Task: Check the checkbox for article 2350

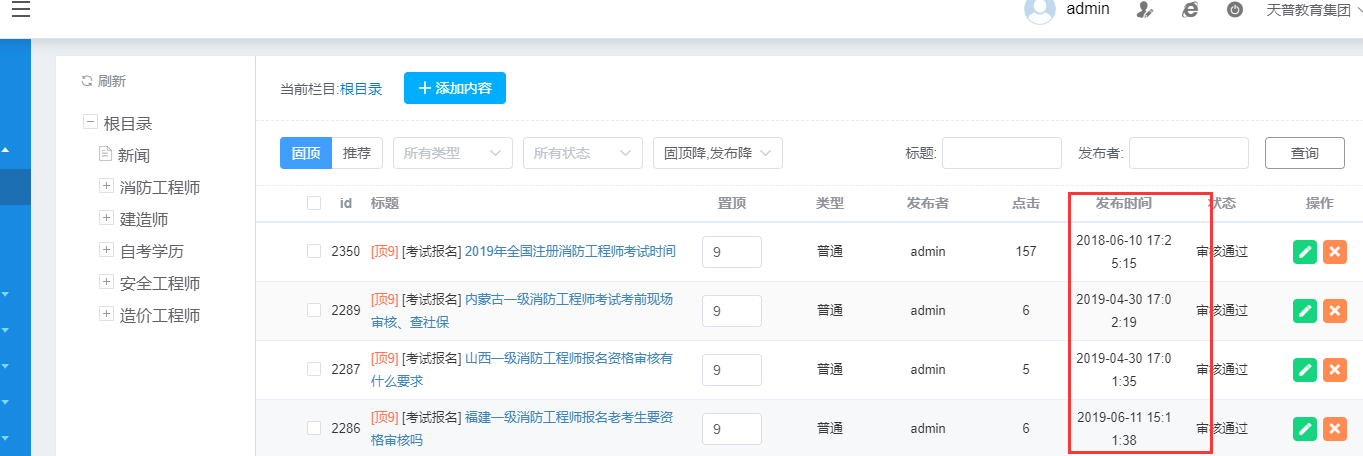Action: pos(314,251)
